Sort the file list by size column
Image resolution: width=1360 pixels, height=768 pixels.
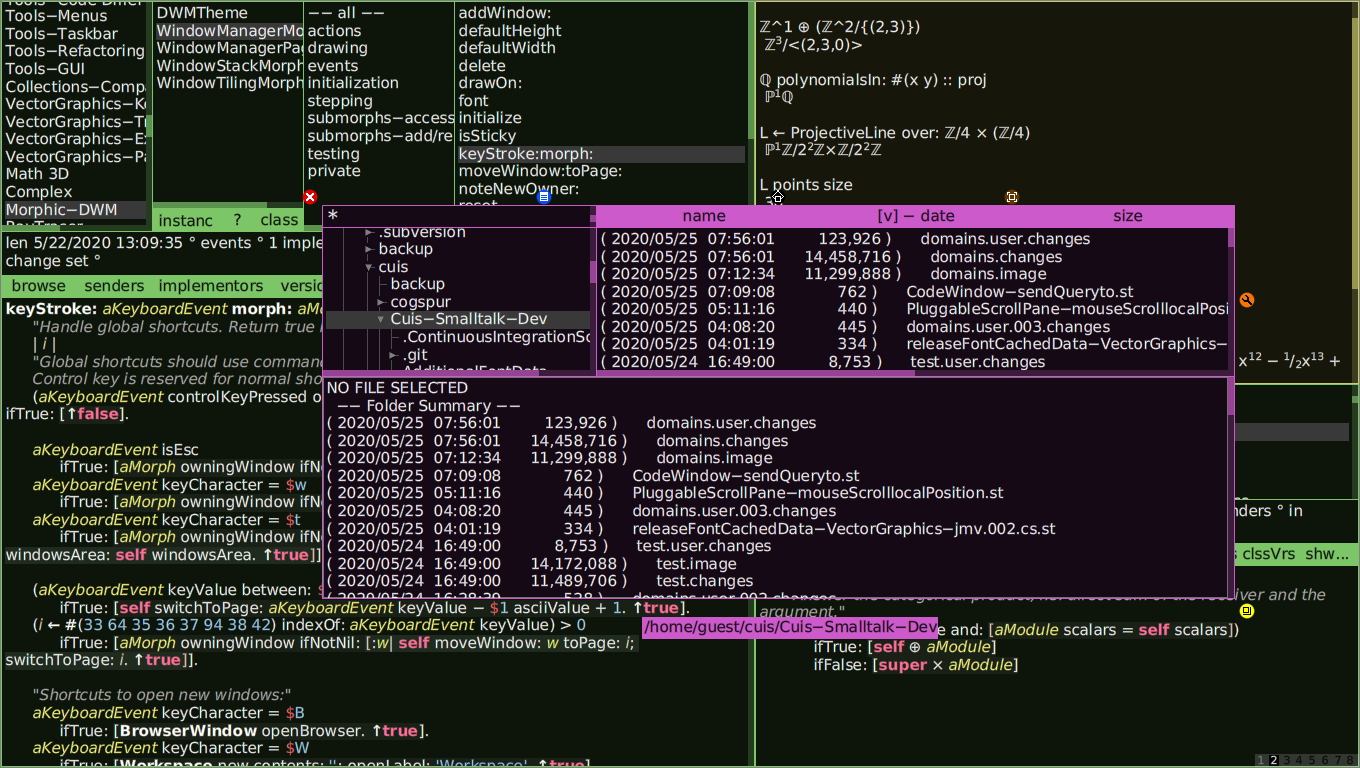click(1127, 216)
